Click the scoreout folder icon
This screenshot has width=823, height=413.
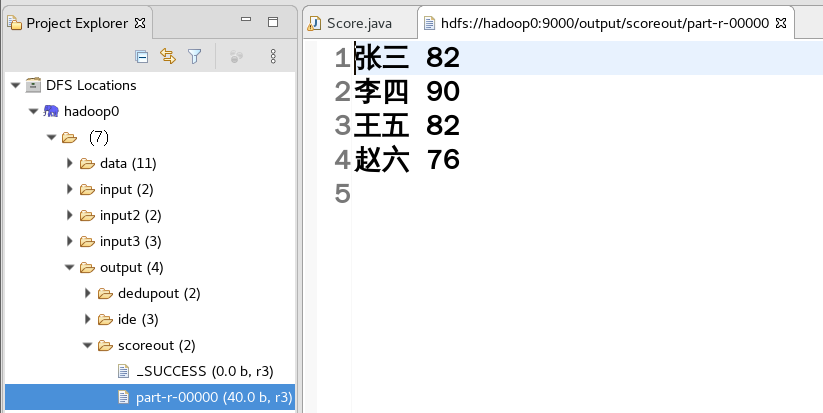pos(105,345)
